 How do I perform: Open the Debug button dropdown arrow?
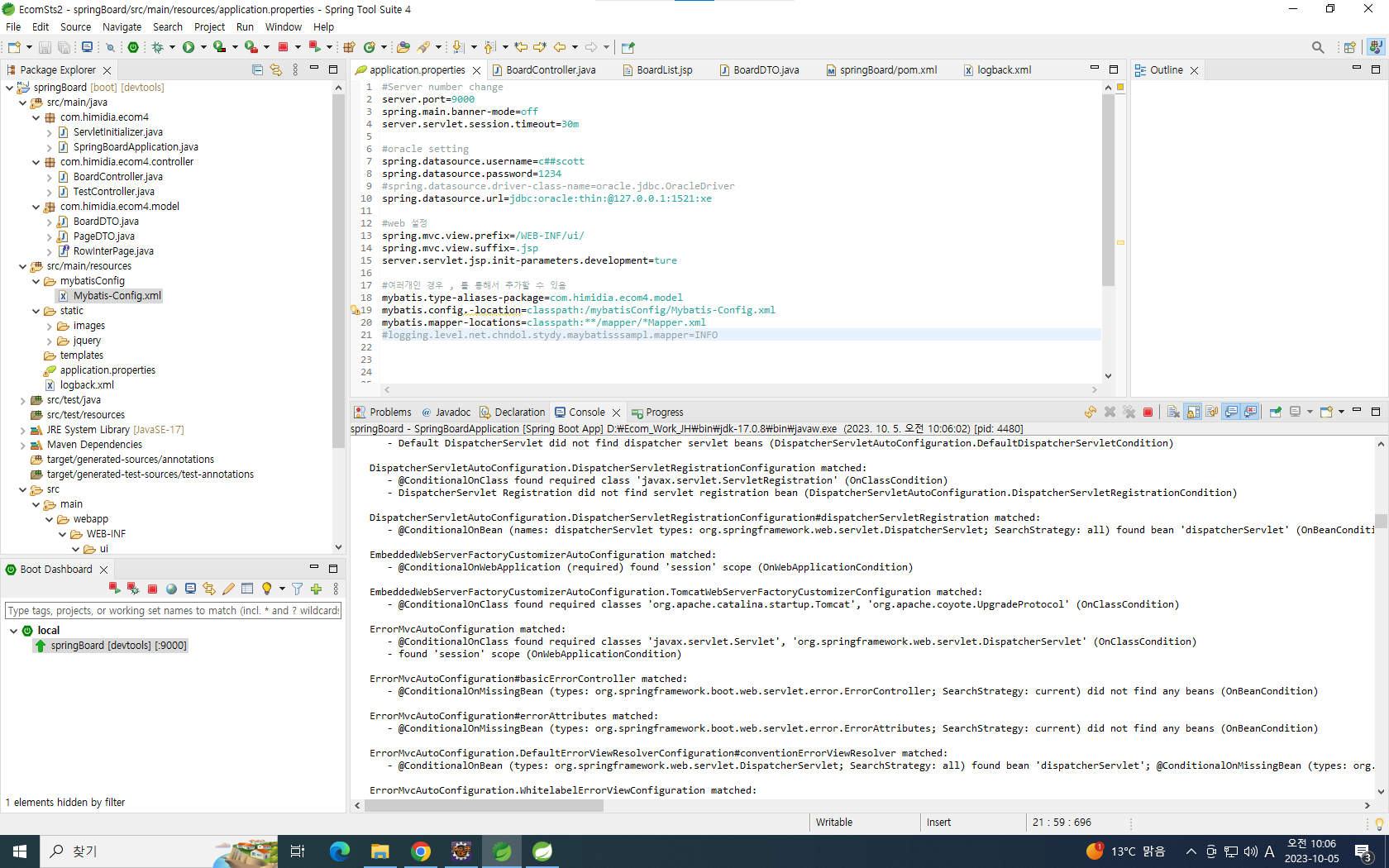click(x=172, y=47)
